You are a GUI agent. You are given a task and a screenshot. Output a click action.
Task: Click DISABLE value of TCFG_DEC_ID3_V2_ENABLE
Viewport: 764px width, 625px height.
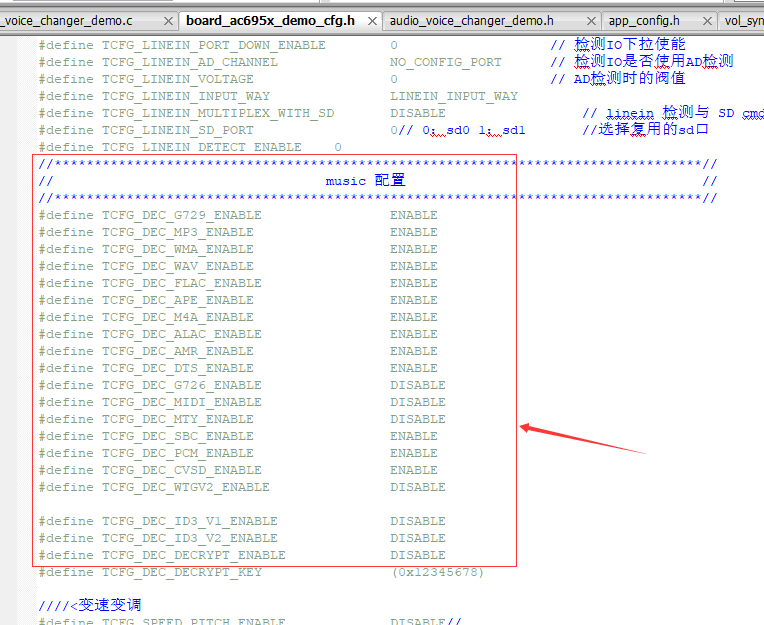[418, 539]
